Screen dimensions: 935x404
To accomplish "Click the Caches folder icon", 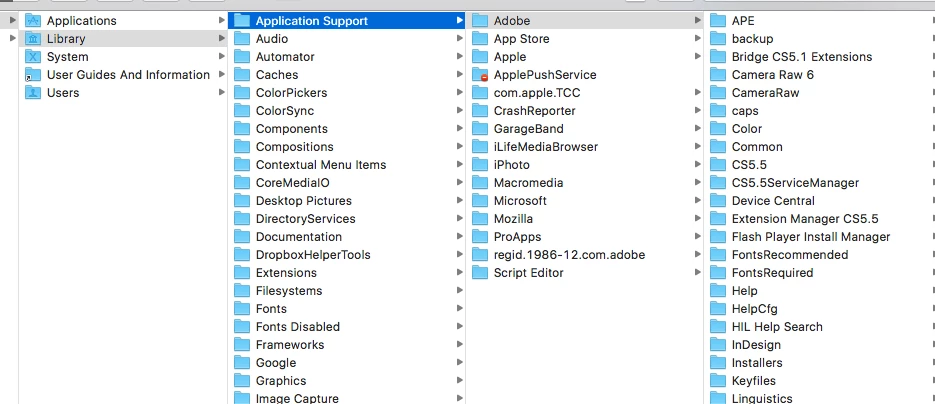I will pyautogui.click(x=242, y=75).
